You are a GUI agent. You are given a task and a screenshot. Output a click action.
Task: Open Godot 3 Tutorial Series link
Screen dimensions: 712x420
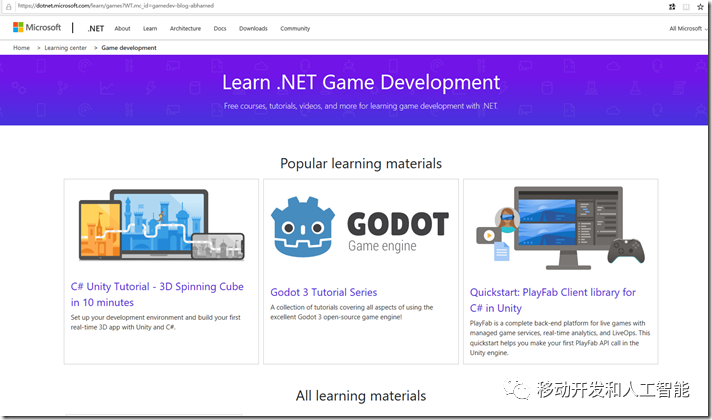(x=324, y=292)
